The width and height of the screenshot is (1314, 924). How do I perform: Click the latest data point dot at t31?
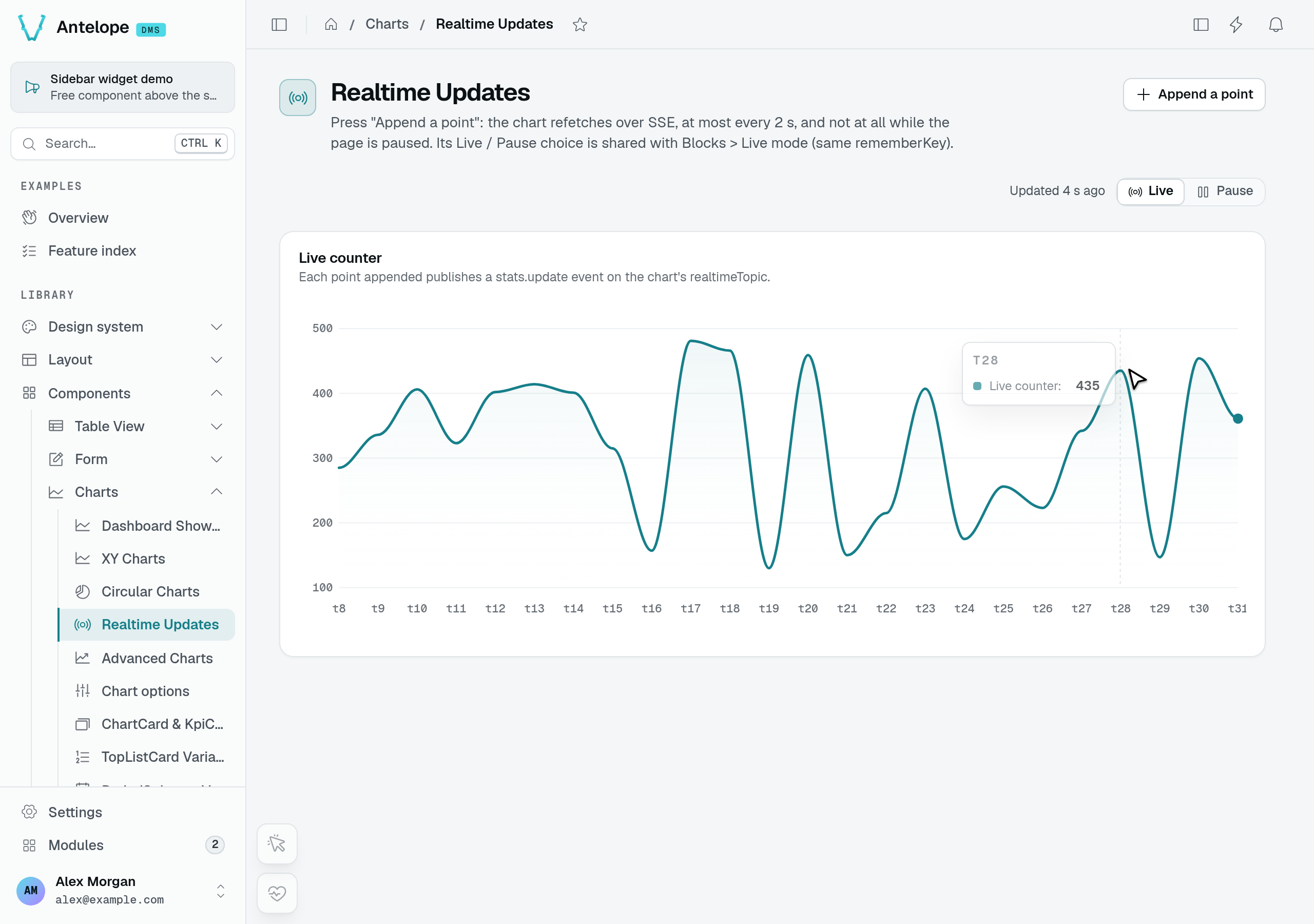point(1238,418)
